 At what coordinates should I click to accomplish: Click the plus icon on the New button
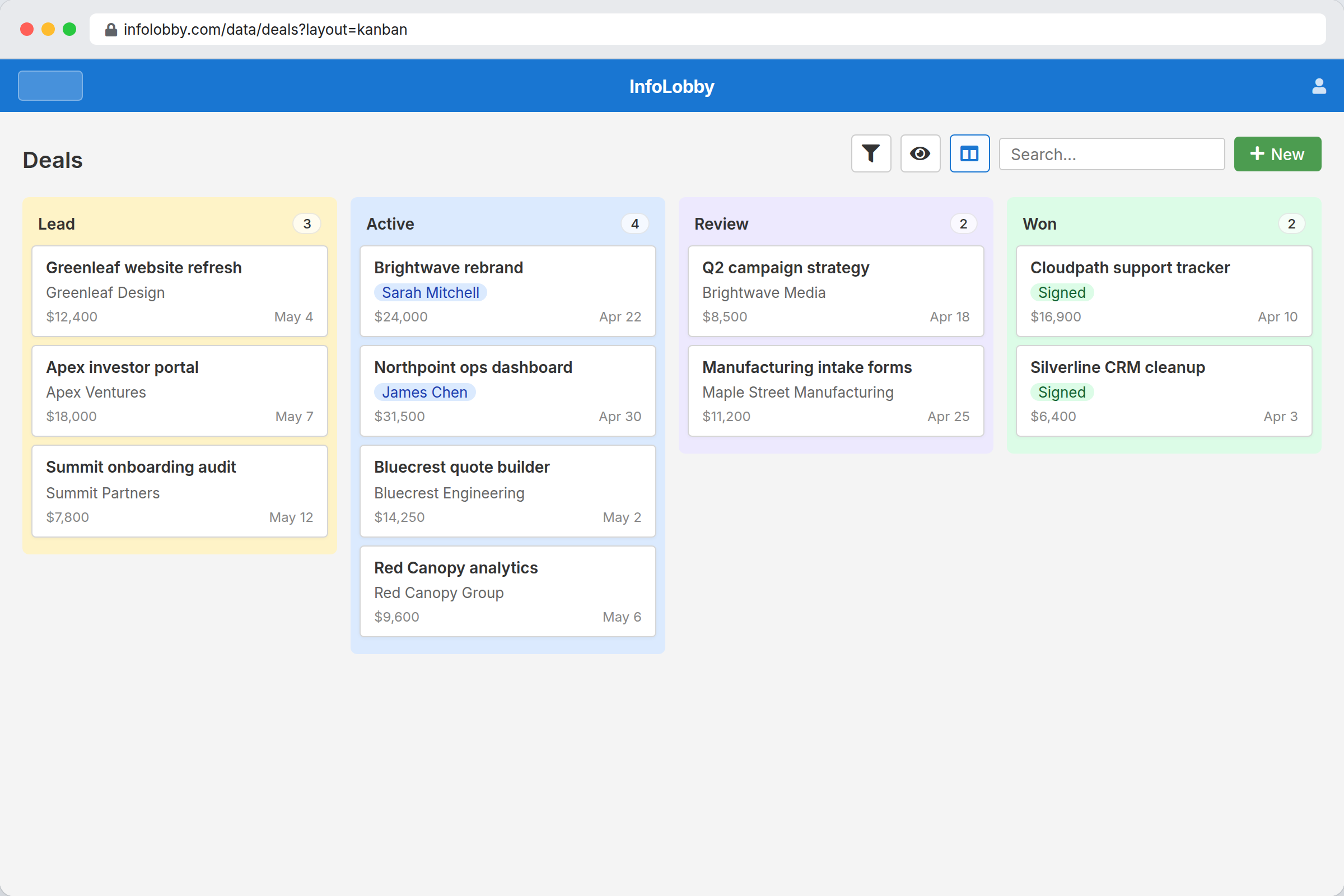tap(1257, 153)
